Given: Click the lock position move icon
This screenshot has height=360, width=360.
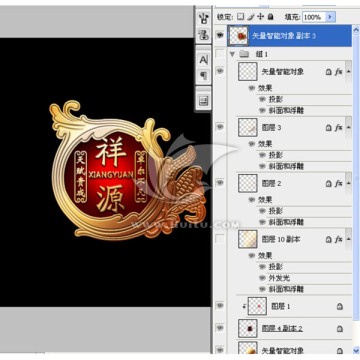Looking at the screenshot, I should (x=261, y=17).
